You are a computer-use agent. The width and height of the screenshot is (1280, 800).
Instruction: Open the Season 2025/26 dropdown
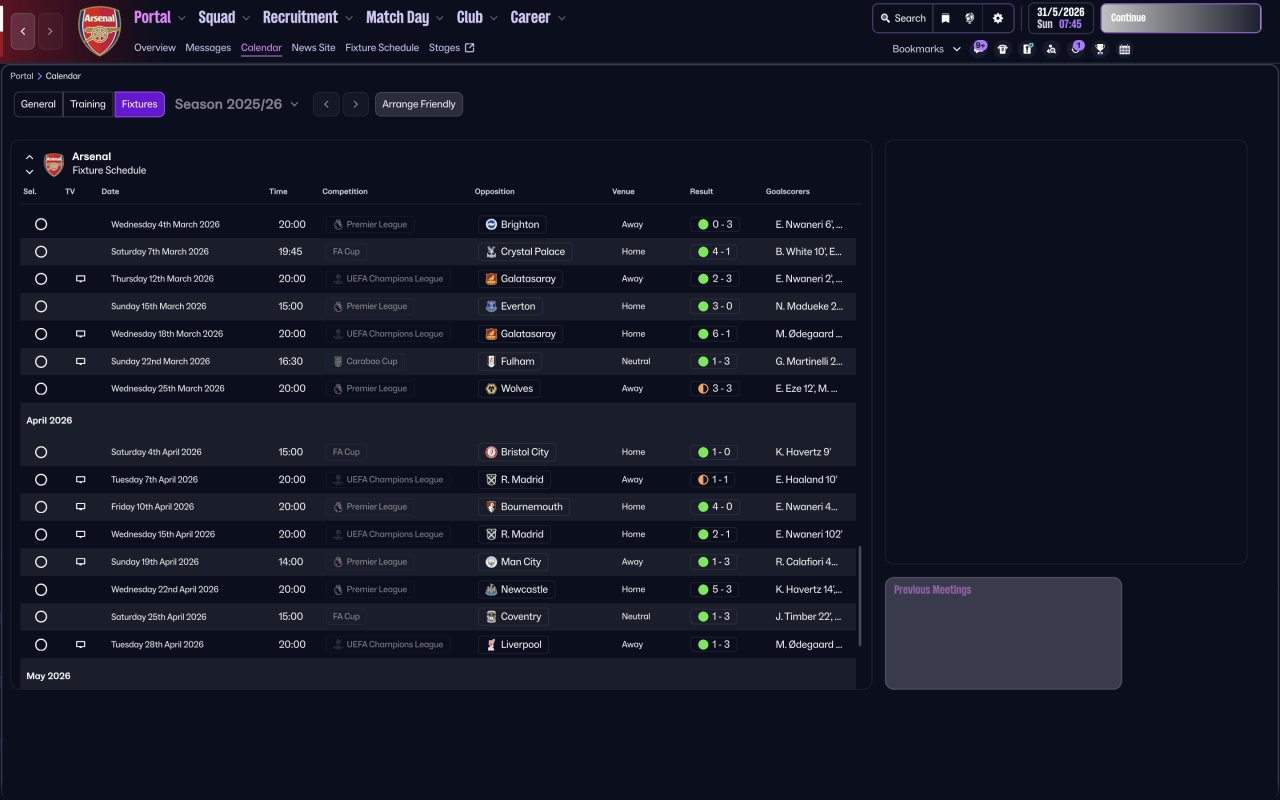click(237, 104)
